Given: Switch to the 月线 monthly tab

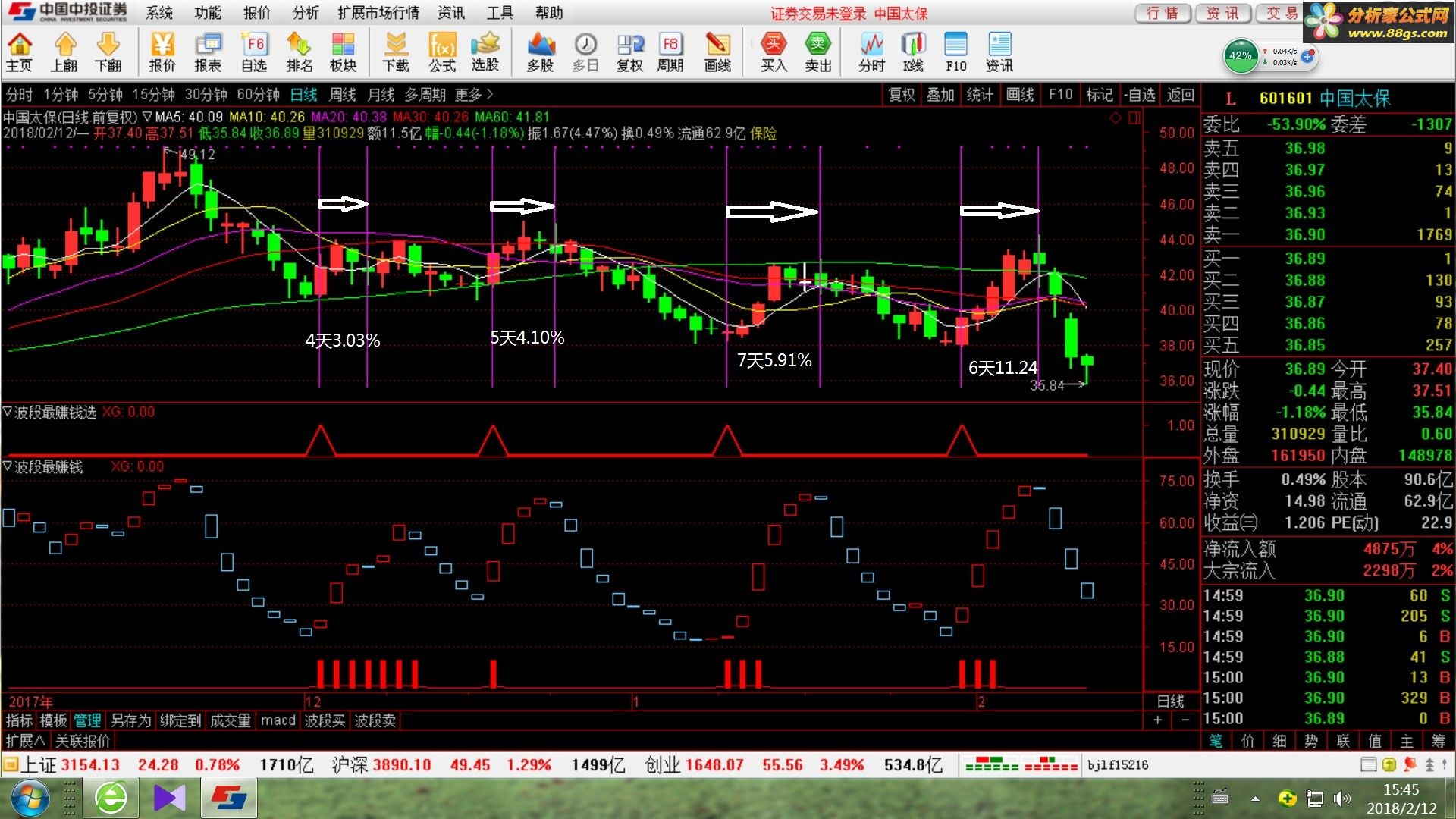Looking at the screenshot, I should [x=381, y=95].
